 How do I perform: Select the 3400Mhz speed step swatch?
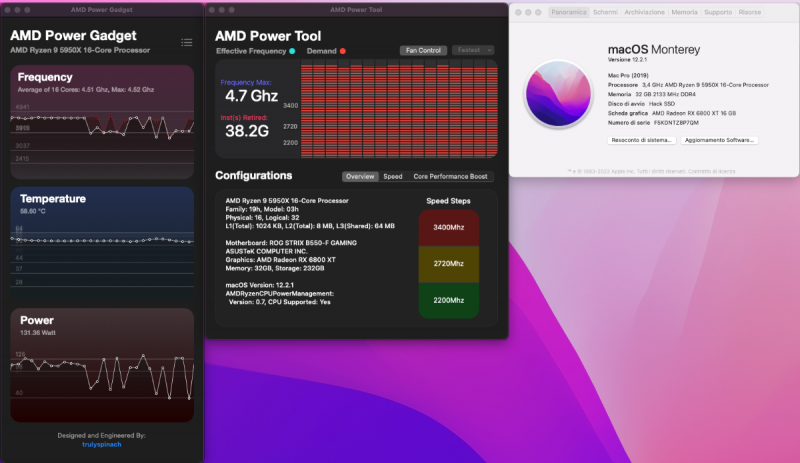point(448,228)
